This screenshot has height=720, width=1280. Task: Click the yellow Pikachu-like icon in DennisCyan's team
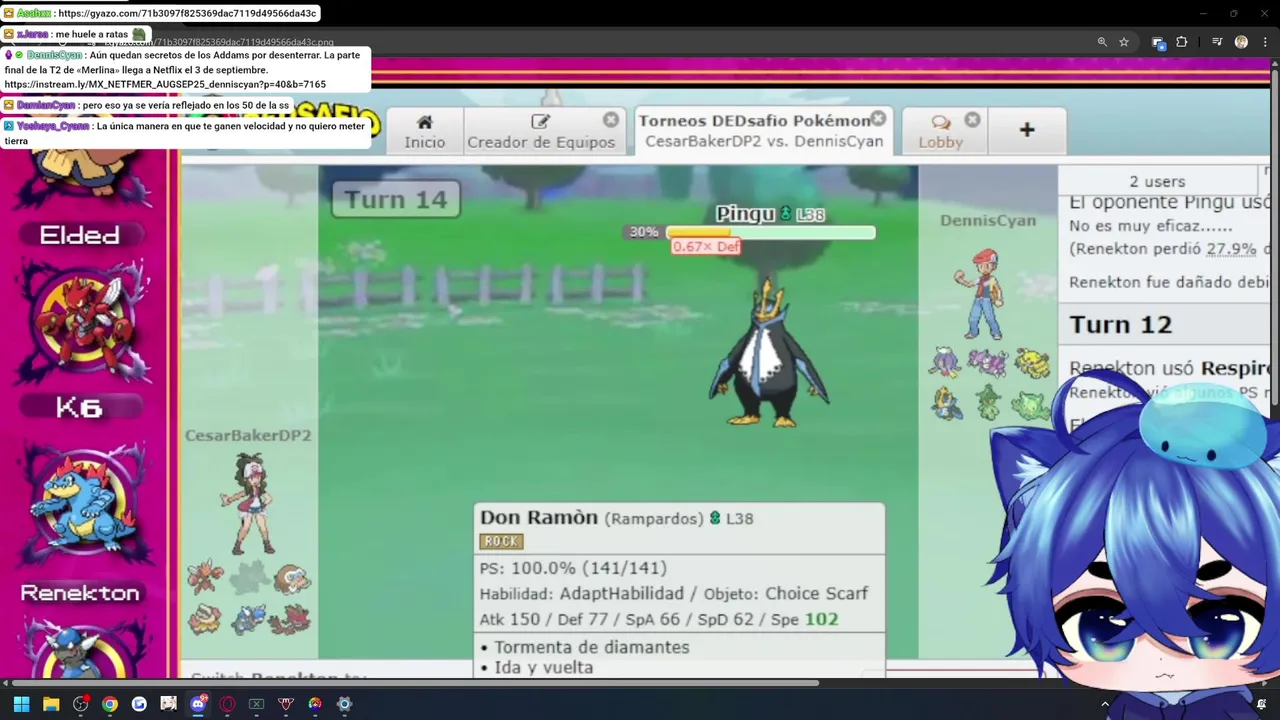[1032, 363]
